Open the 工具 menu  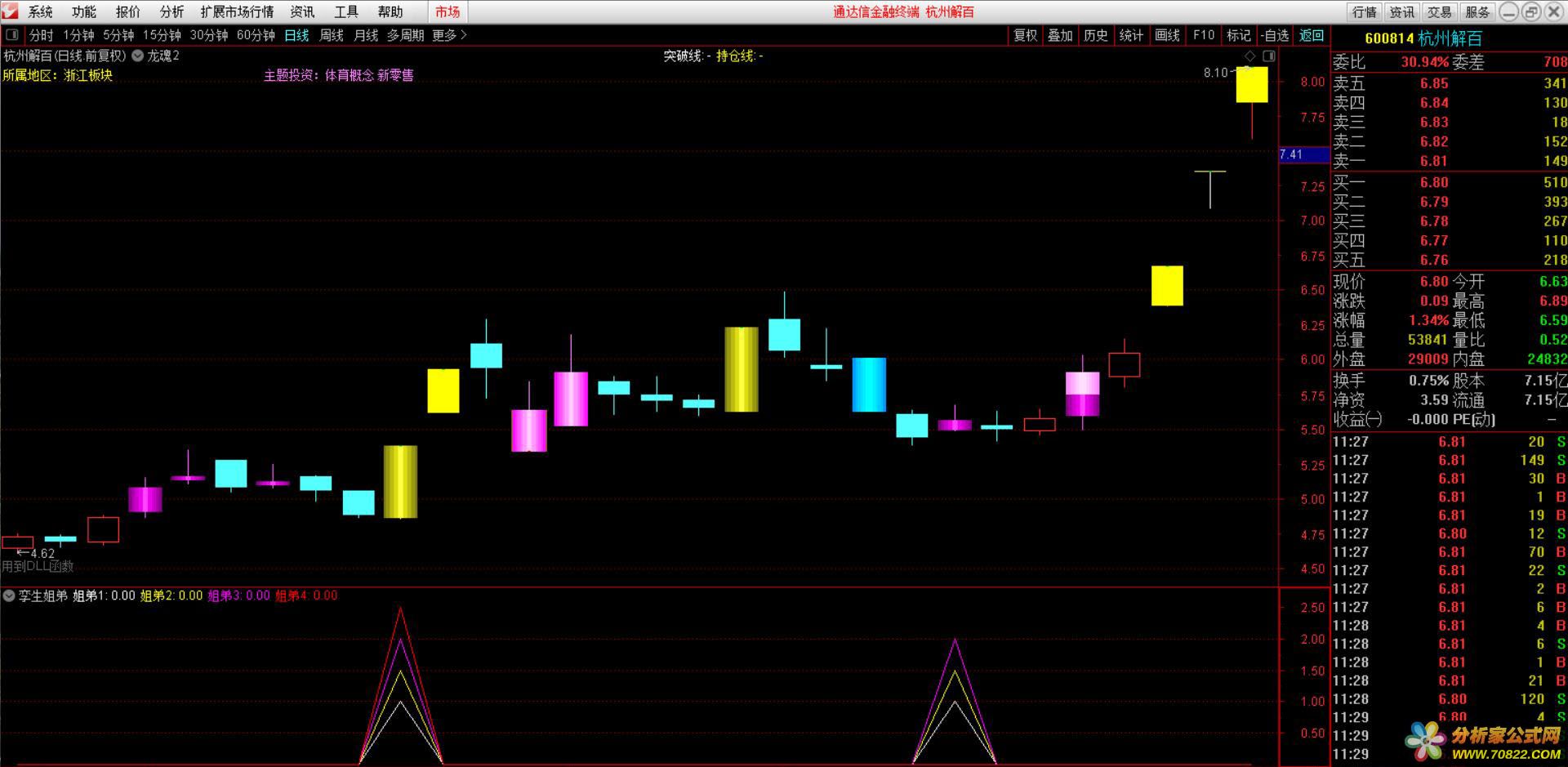(346, 11)
